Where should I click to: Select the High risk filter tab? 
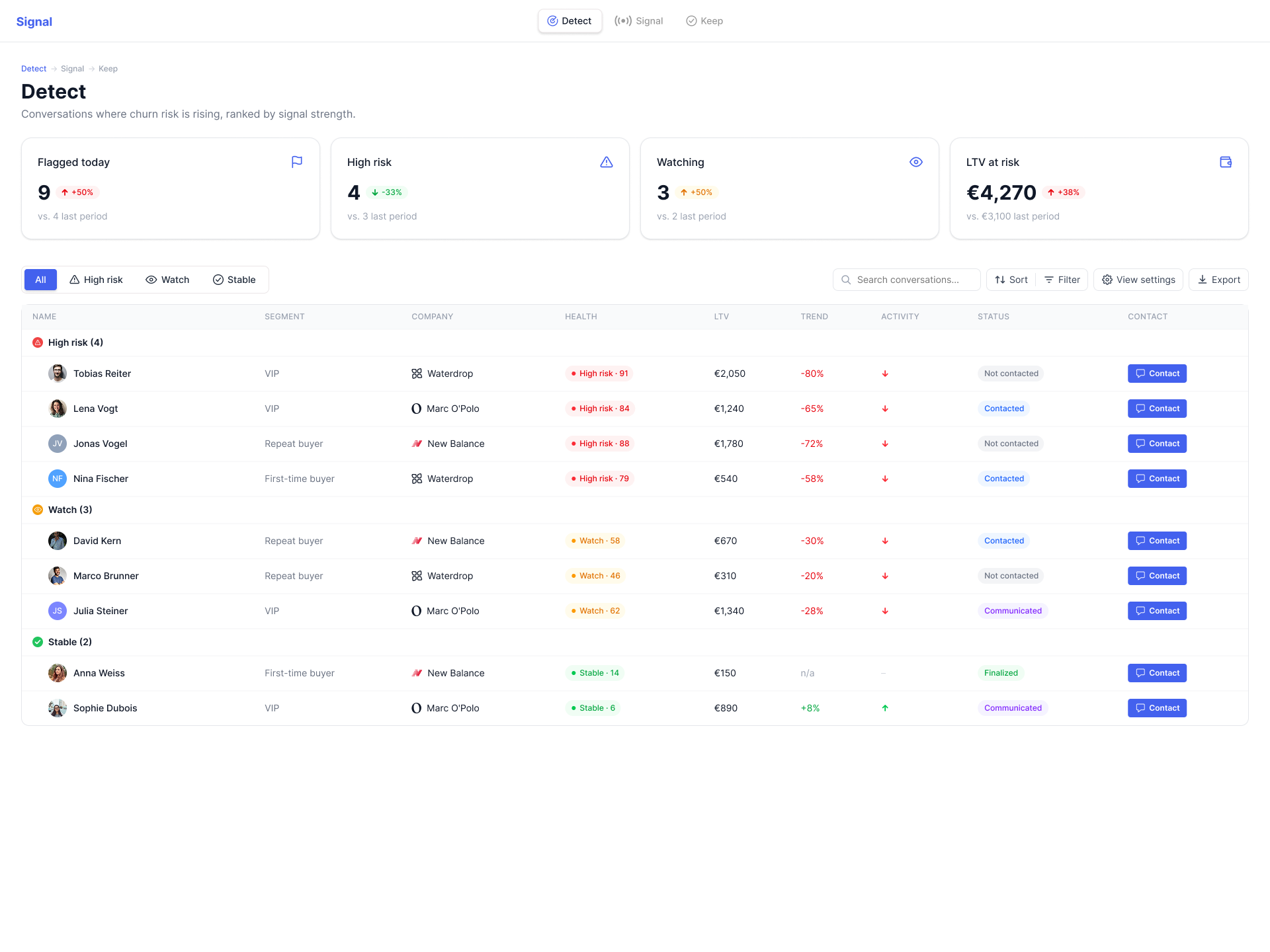pyautogui.click(x=96, y=280)
